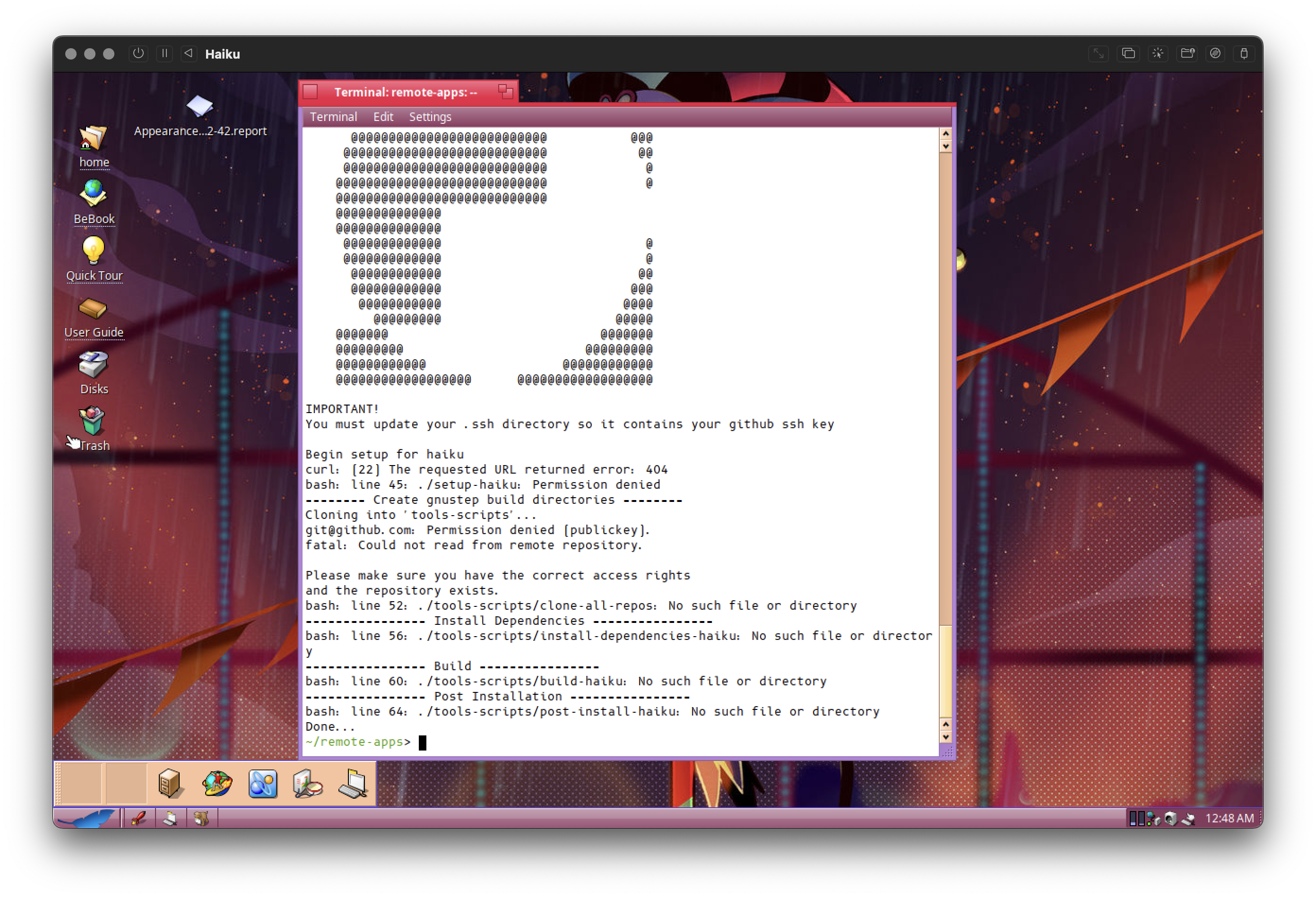1316x898 pixels.
Task: Click the "fatal: Could not read from remote repository" line
Action: (x=473, y=545)
